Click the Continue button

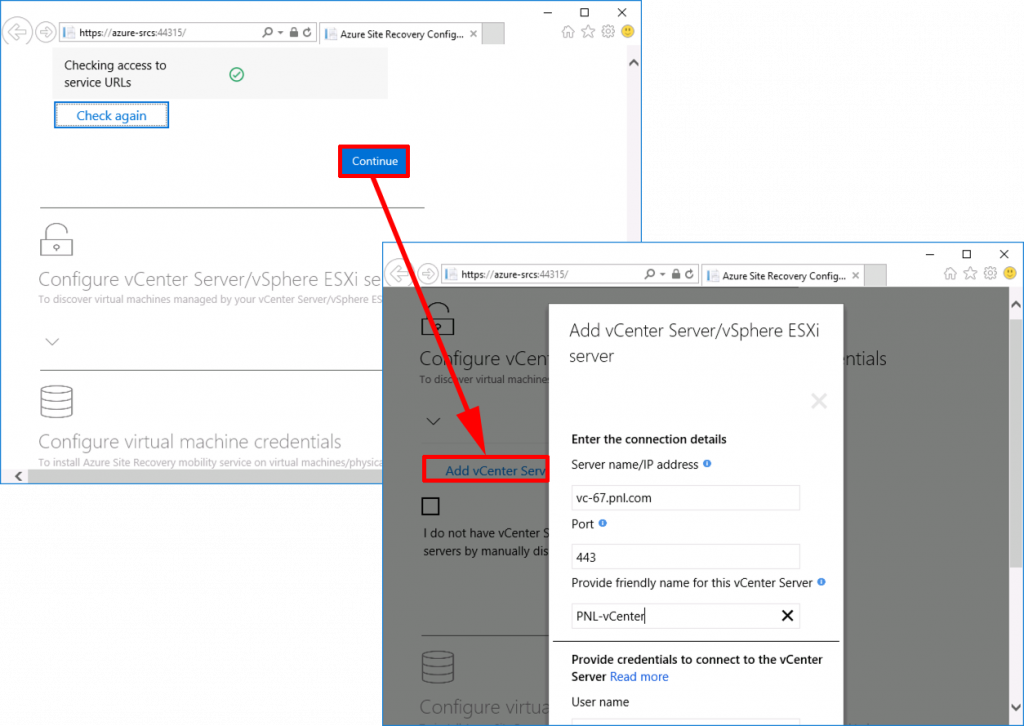(x=373, y=161)
